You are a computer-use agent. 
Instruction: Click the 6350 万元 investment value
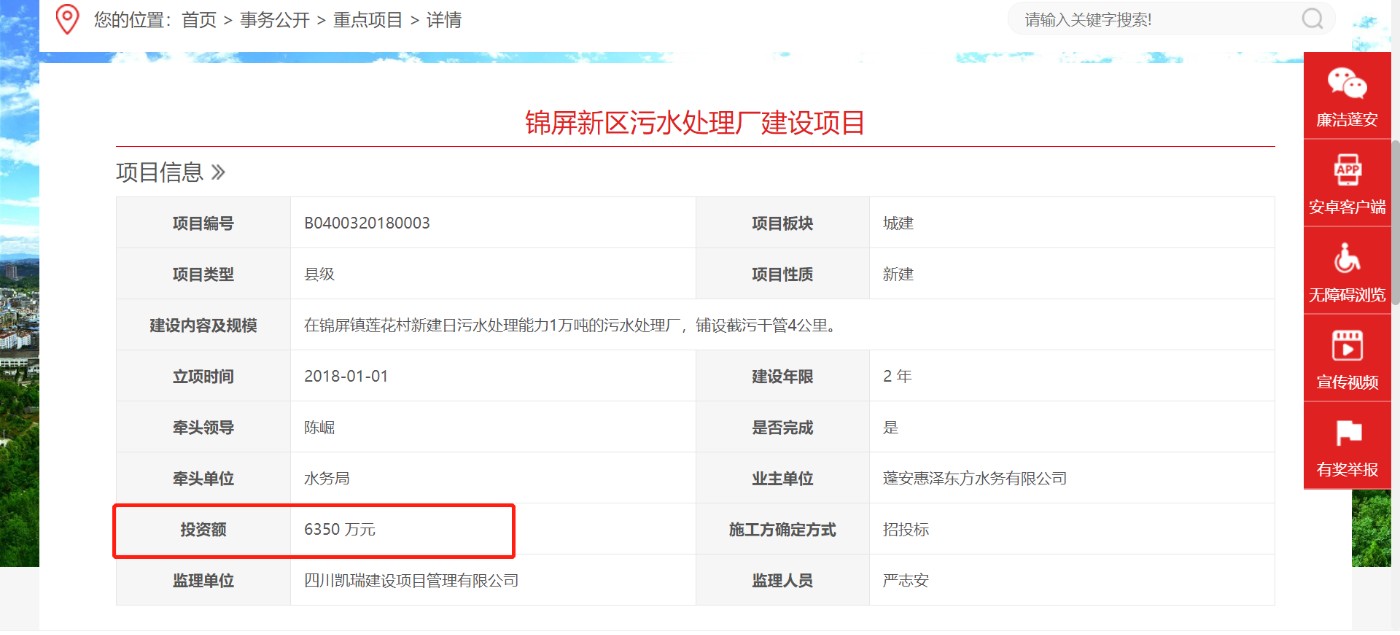pos(340,529)
